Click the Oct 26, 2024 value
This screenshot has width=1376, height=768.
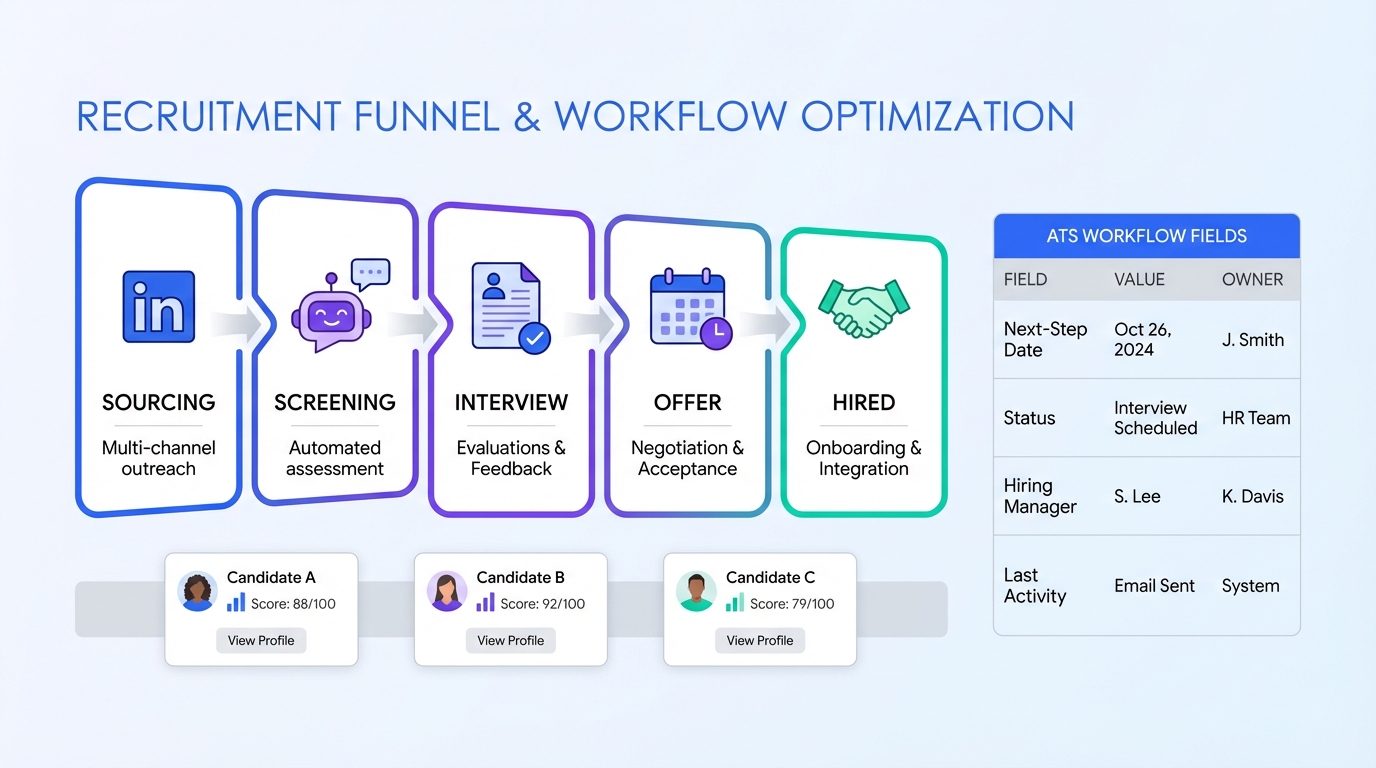tap(1143, 340)
